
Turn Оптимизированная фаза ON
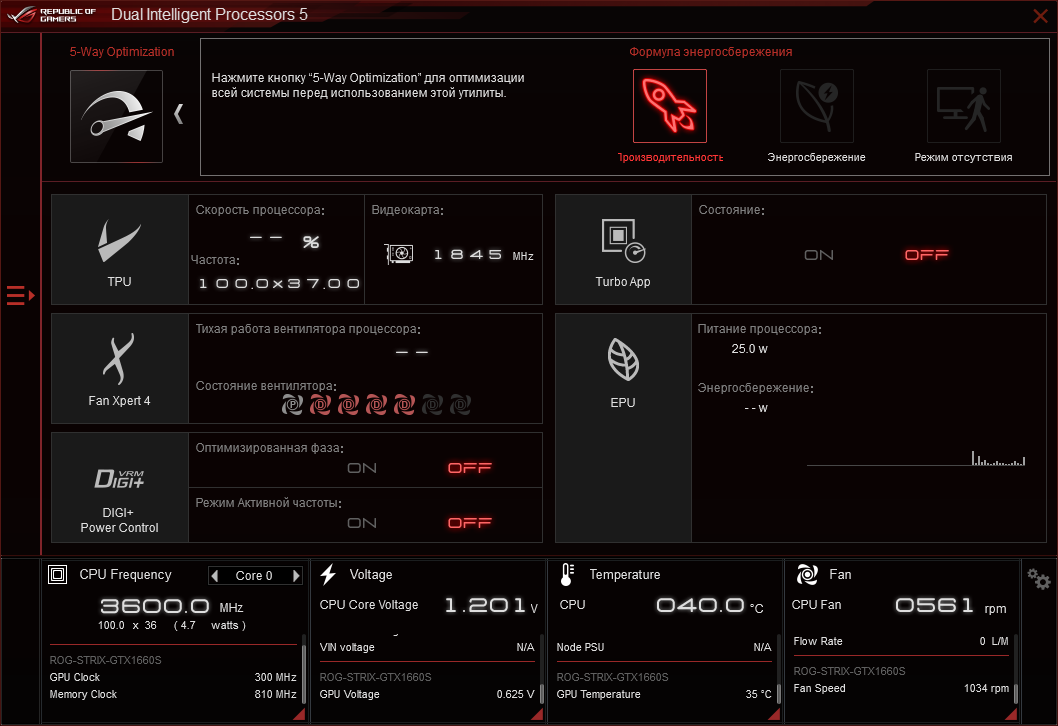pos(362,468)
